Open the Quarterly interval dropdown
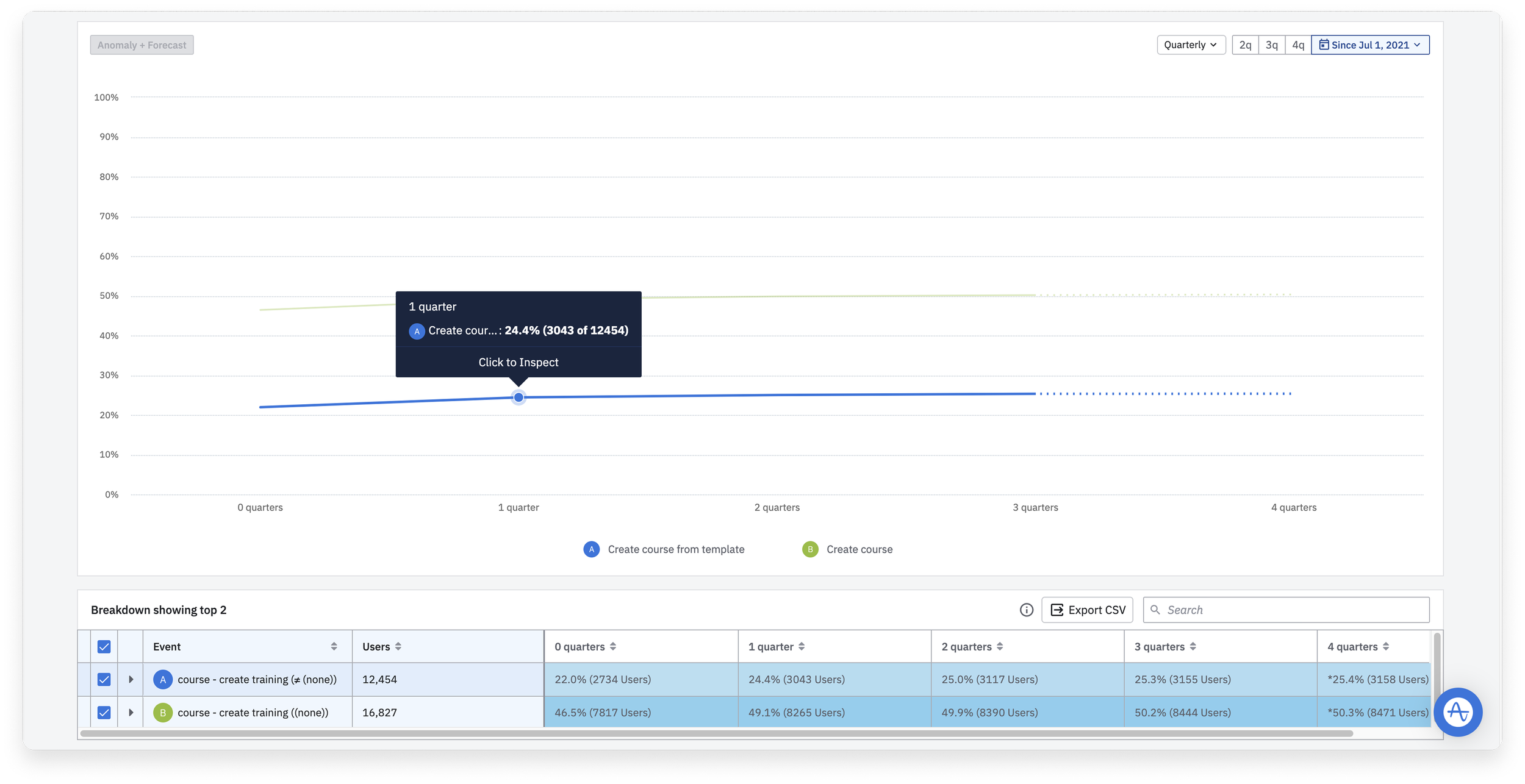 [x=1190, y=45]
